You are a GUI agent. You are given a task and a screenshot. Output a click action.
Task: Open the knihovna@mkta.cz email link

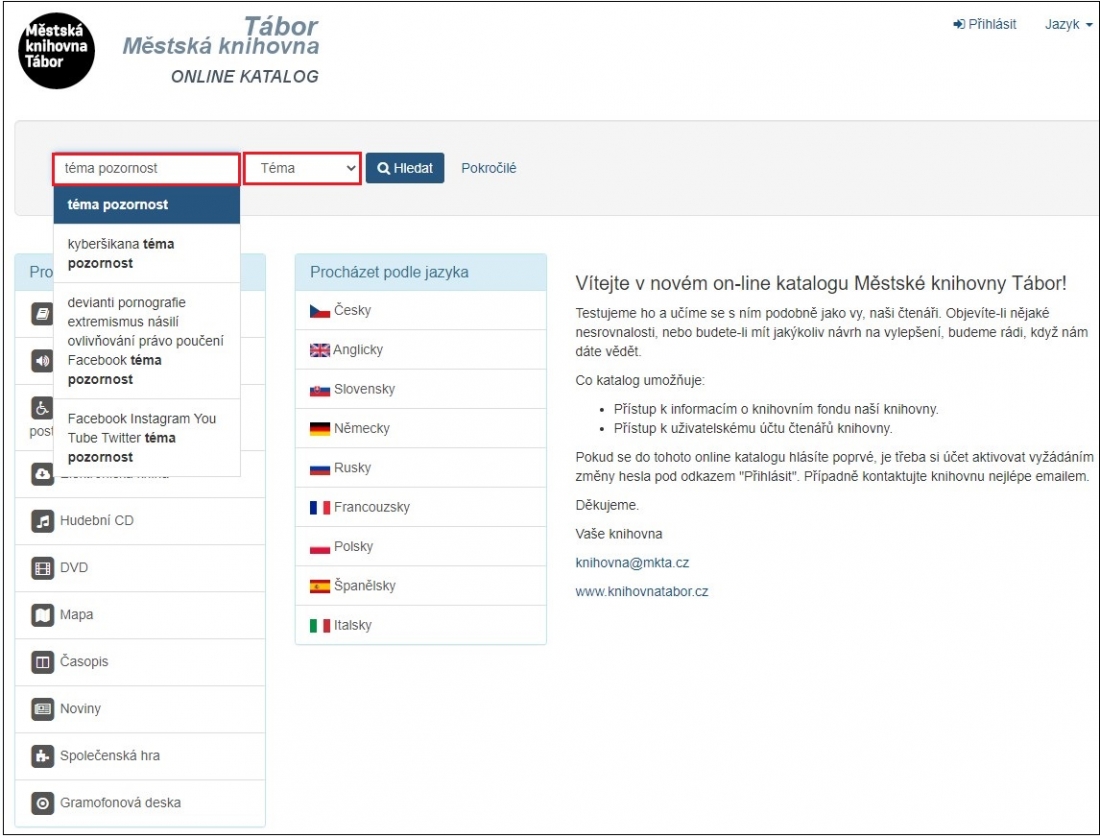pos(632,563)
